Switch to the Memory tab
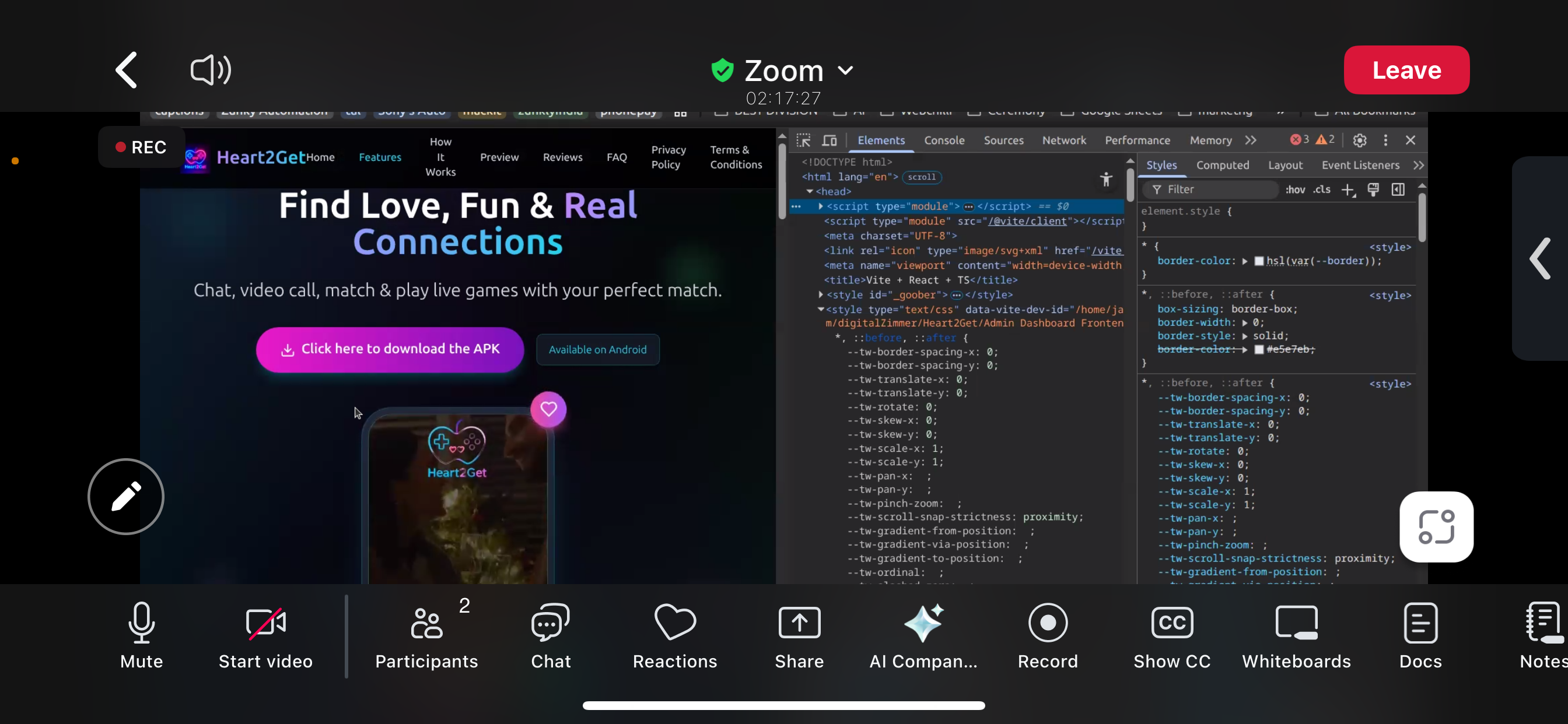The image size is (1568, 724). point(1210,140)
